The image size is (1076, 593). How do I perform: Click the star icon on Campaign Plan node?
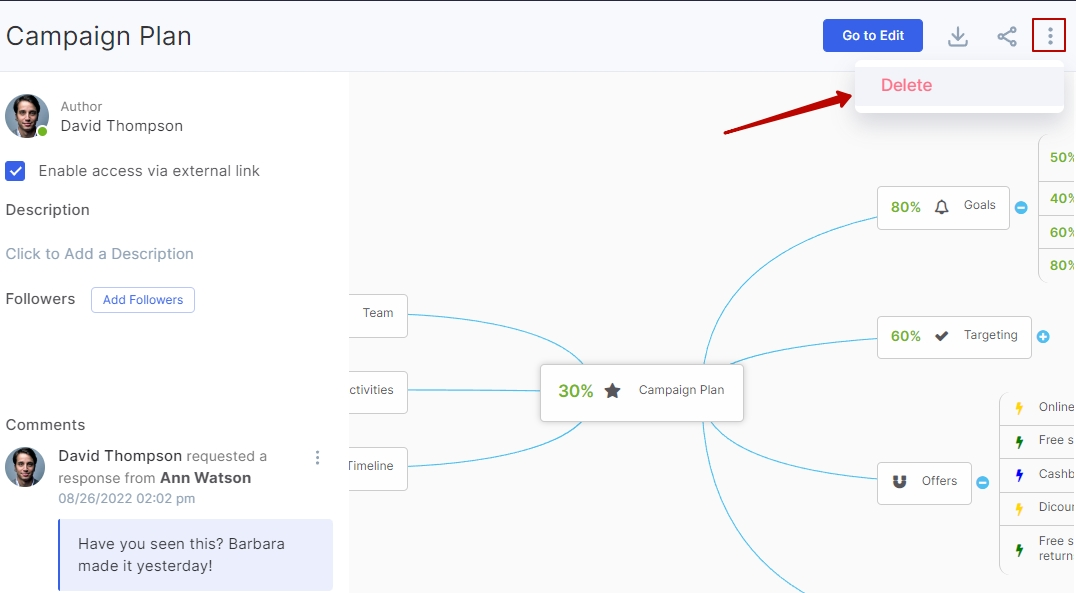[x=613, y=391]
